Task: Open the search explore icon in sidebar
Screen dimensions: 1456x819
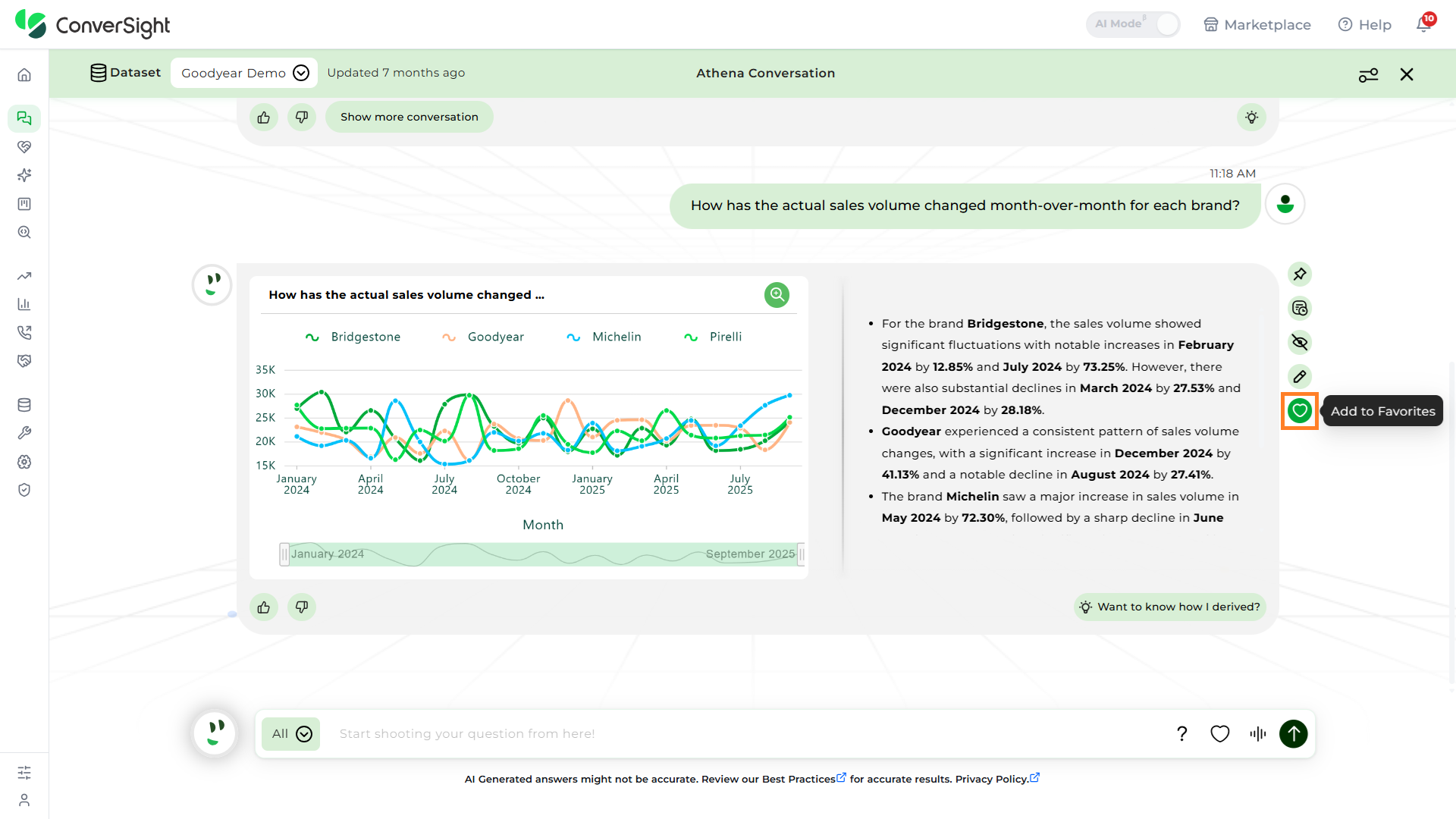Action: click(24, 232)
